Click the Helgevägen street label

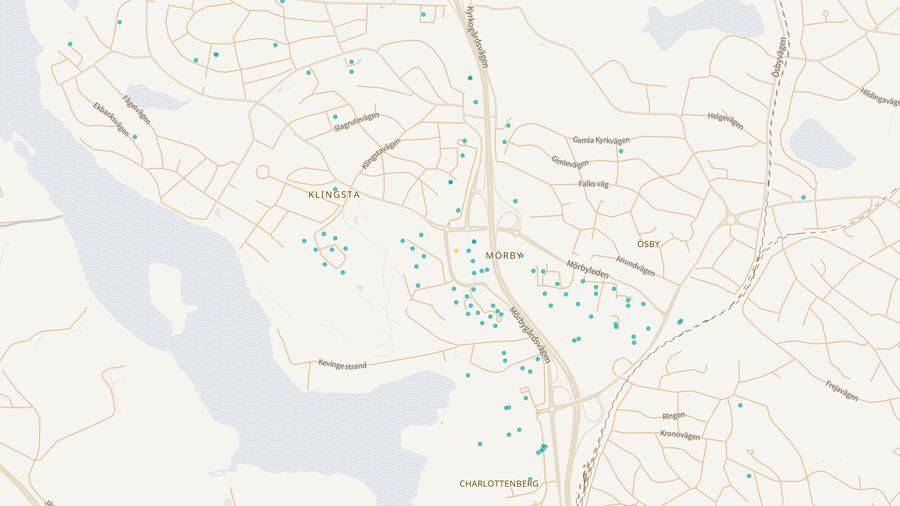pyautogui.click(x=726, y=120)
